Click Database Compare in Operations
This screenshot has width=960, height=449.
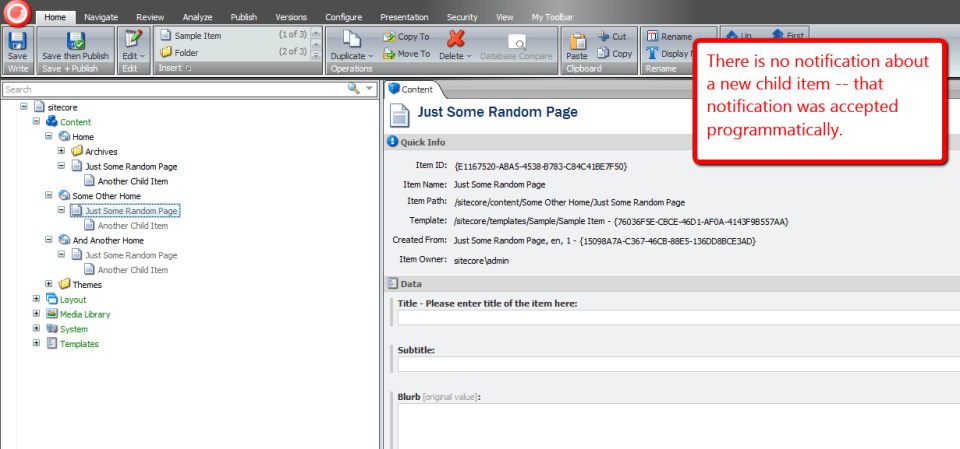coord(516,48)
